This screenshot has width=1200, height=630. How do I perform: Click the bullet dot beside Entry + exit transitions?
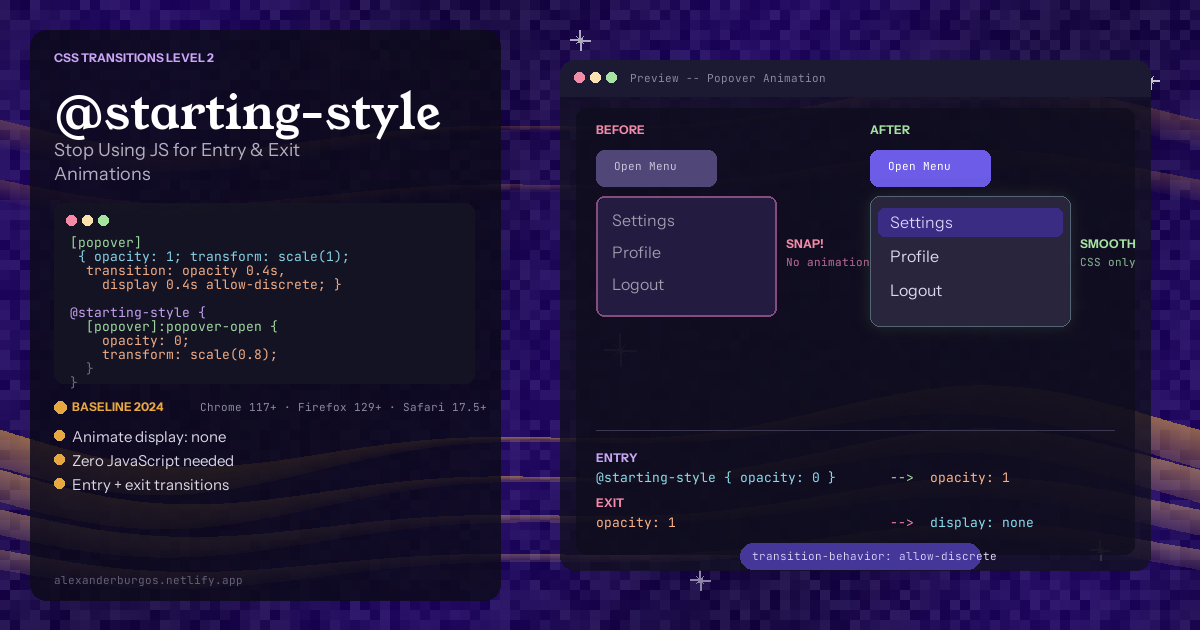pos(60,484)
